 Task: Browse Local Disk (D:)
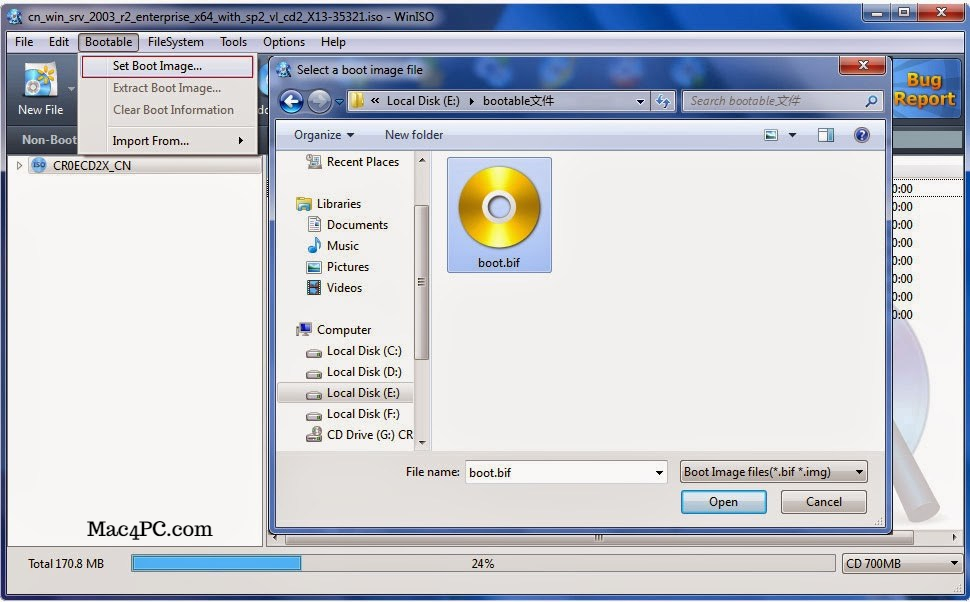(354, 372)
